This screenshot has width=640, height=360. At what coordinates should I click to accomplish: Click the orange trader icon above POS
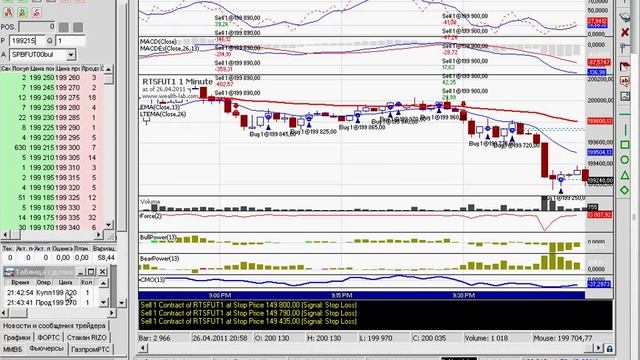point(8,13)
